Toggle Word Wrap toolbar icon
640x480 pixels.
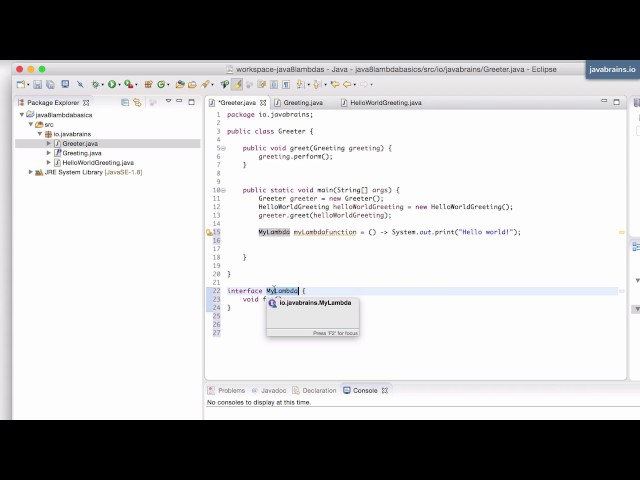point(273,84)
